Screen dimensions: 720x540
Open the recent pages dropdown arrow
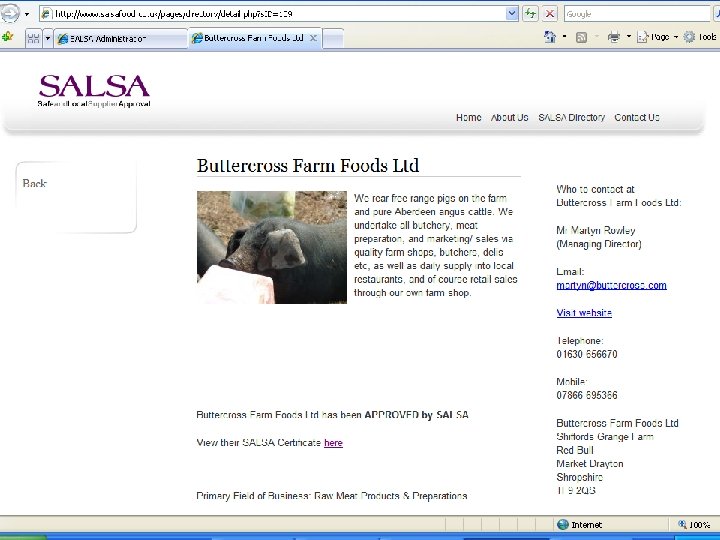click(27, 14)
